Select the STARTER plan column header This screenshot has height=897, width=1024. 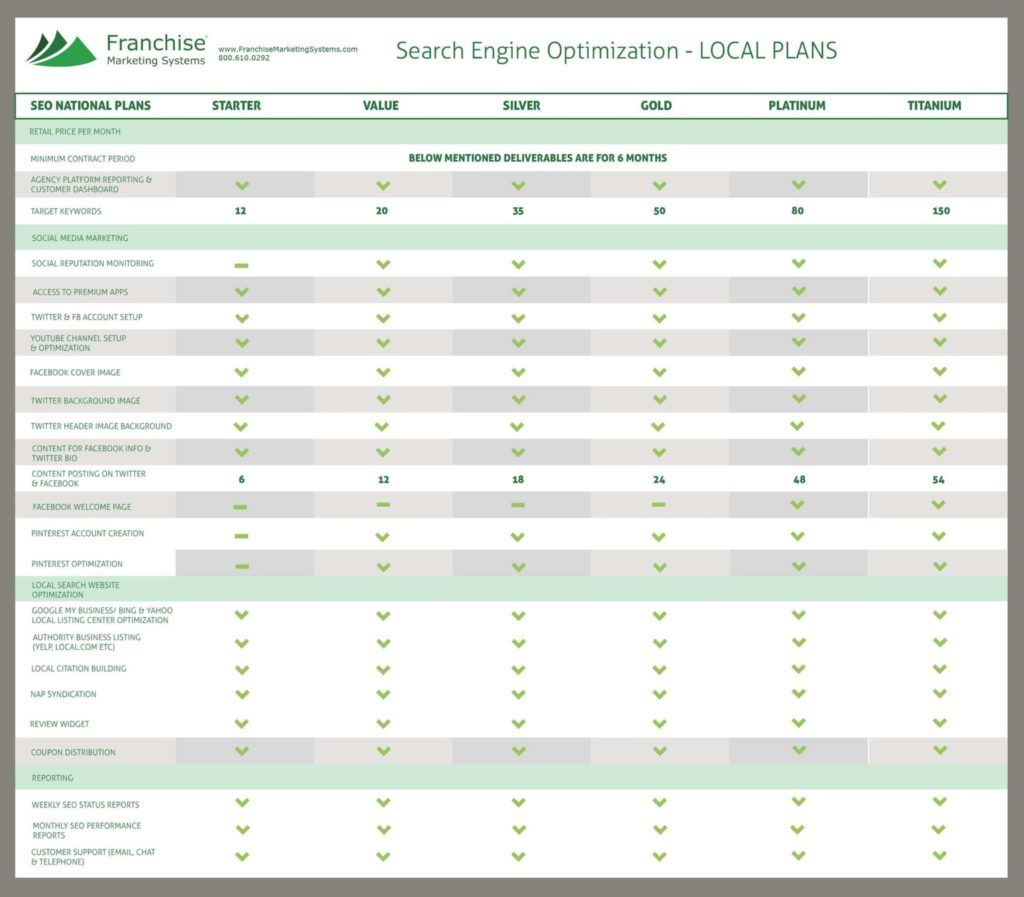[237, 106]
